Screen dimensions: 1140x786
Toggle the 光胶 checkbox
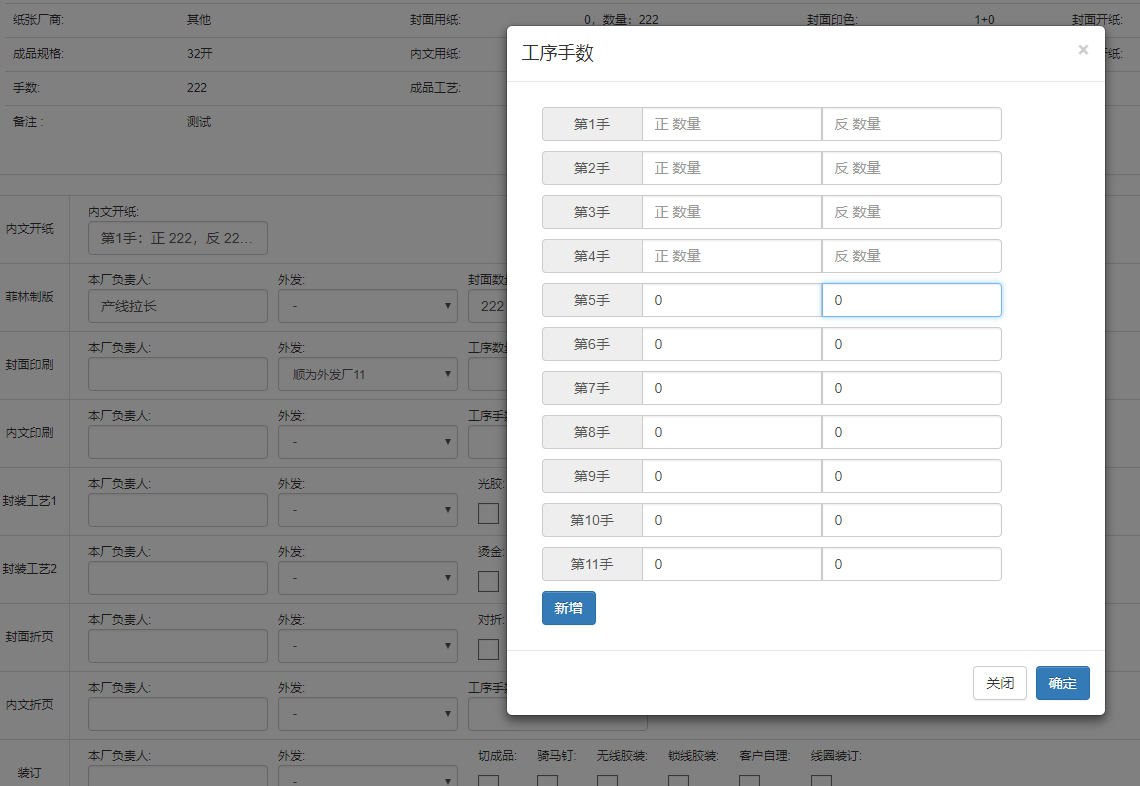pyautogui.click(x=489, y=513)
